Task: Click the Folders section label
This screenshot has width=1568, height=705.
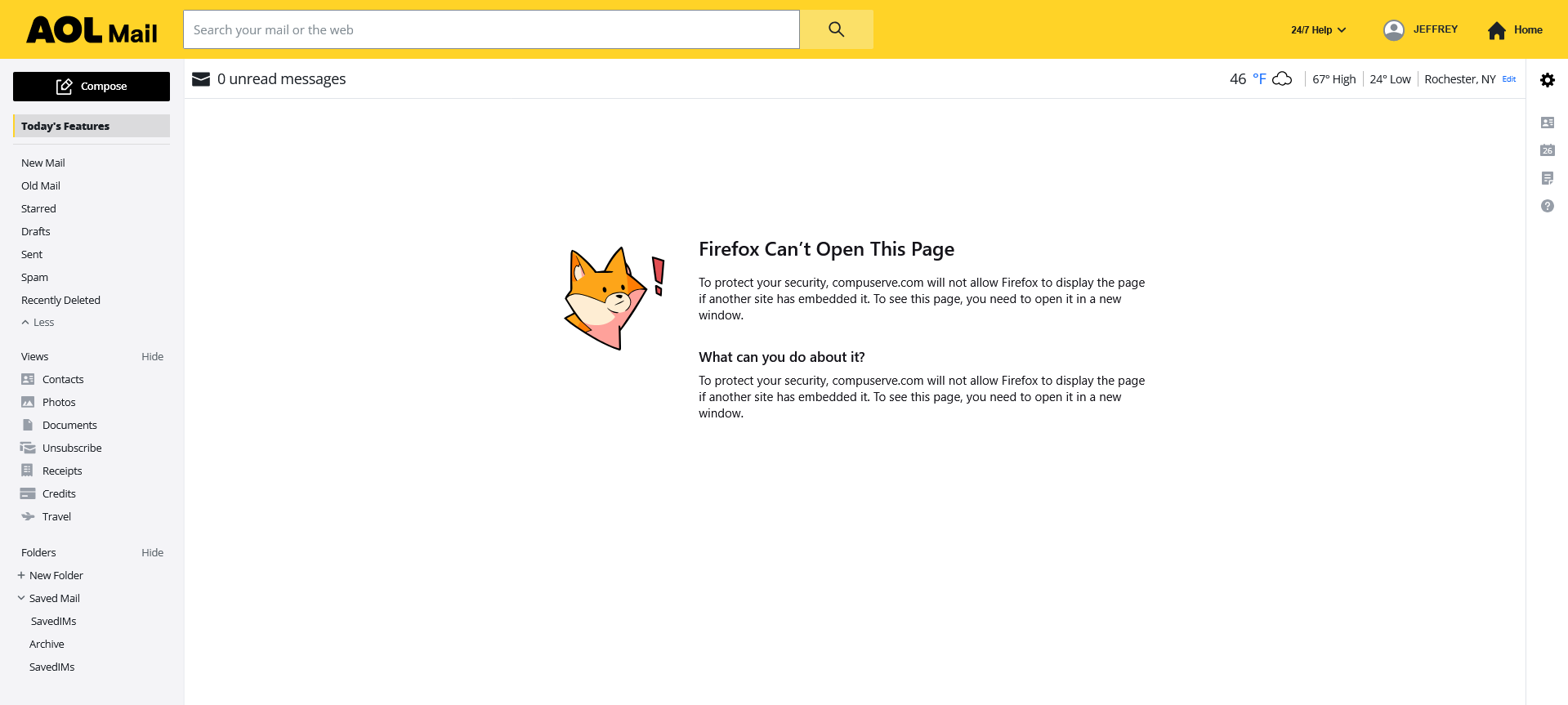Action: tap(38, 552)
